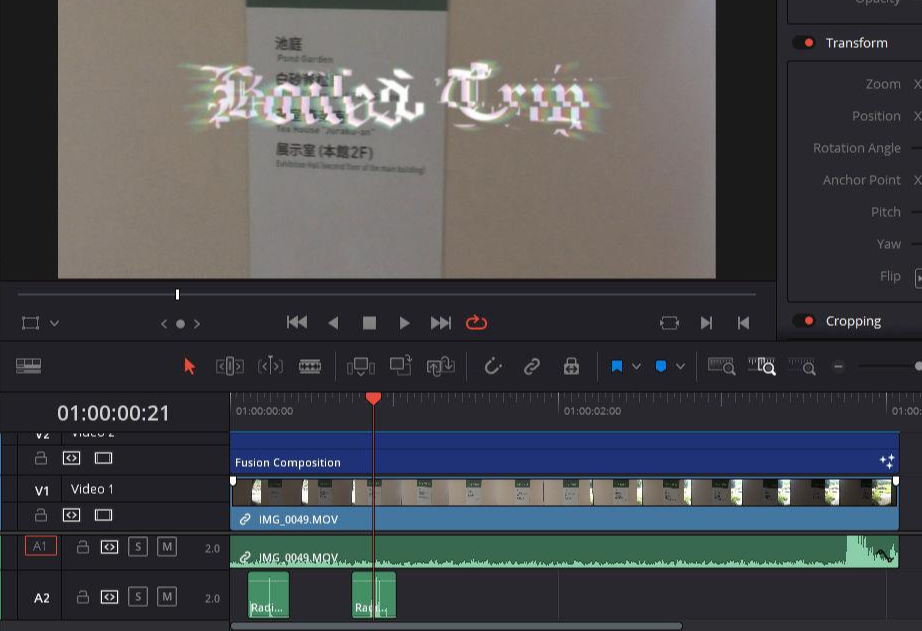Image resolution: width=922 pixels, height=631 pixels.
Task: Stop playback
Action: [x=369, y=323]
